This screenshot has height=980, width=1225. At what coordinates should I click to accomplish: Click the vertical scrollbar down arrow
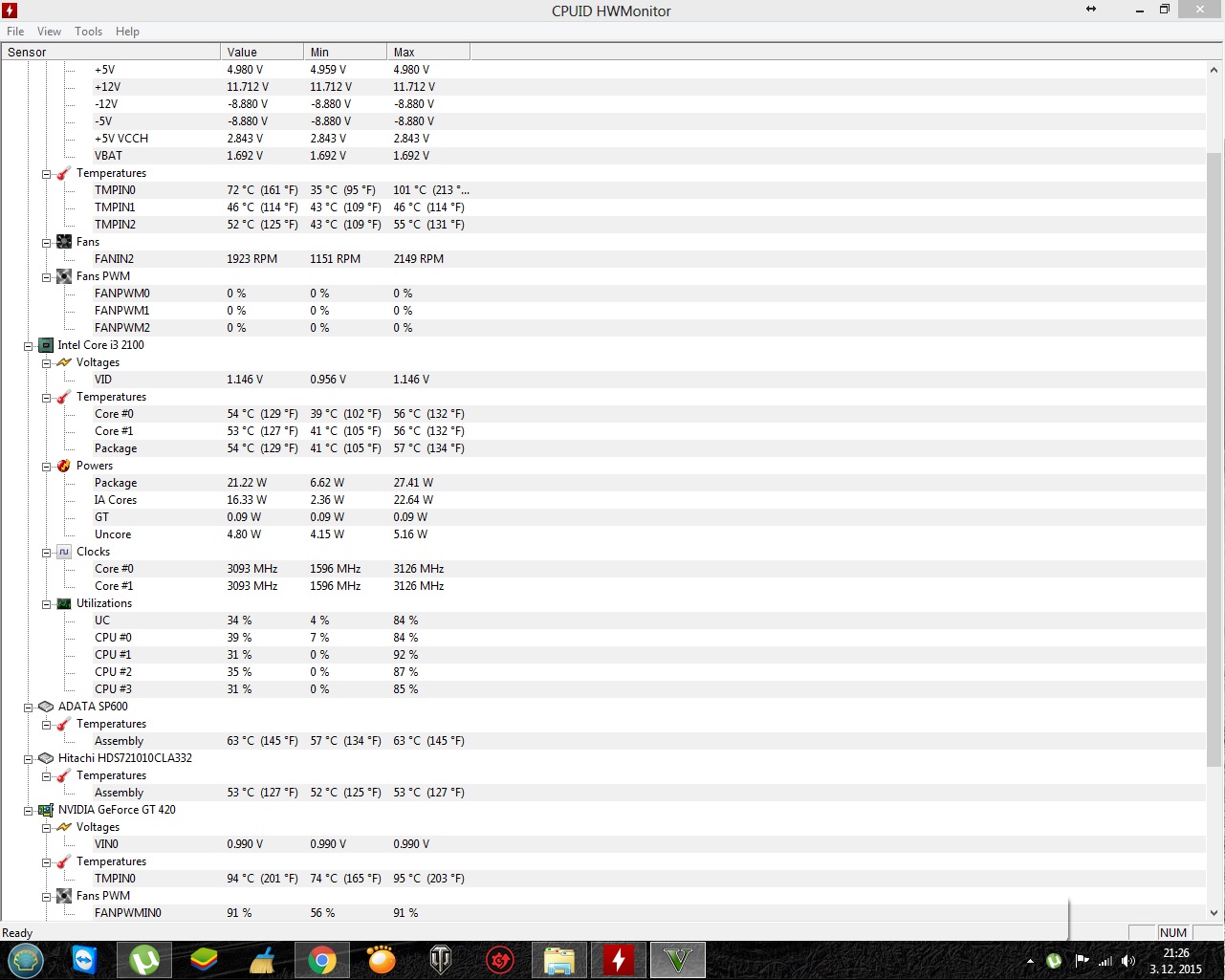[1214, 913]
